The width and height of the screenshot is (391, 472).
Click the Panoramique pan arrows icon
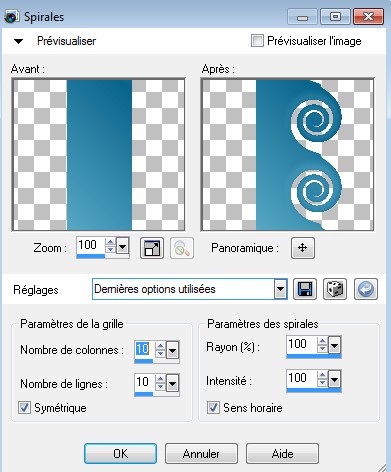[x=303, y=248]
